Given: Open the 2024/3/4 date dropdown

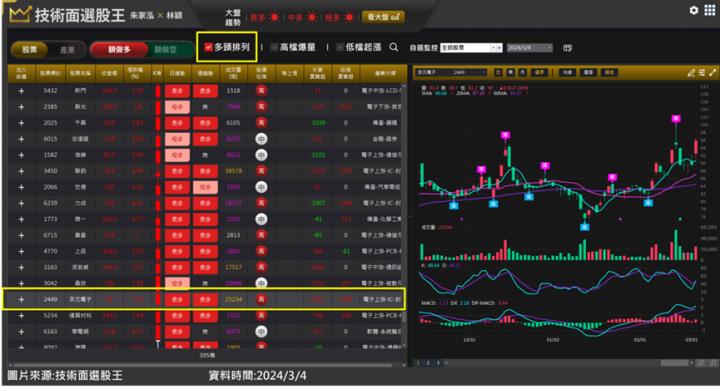Looking at the screenshot, I should tap(529, 48).
